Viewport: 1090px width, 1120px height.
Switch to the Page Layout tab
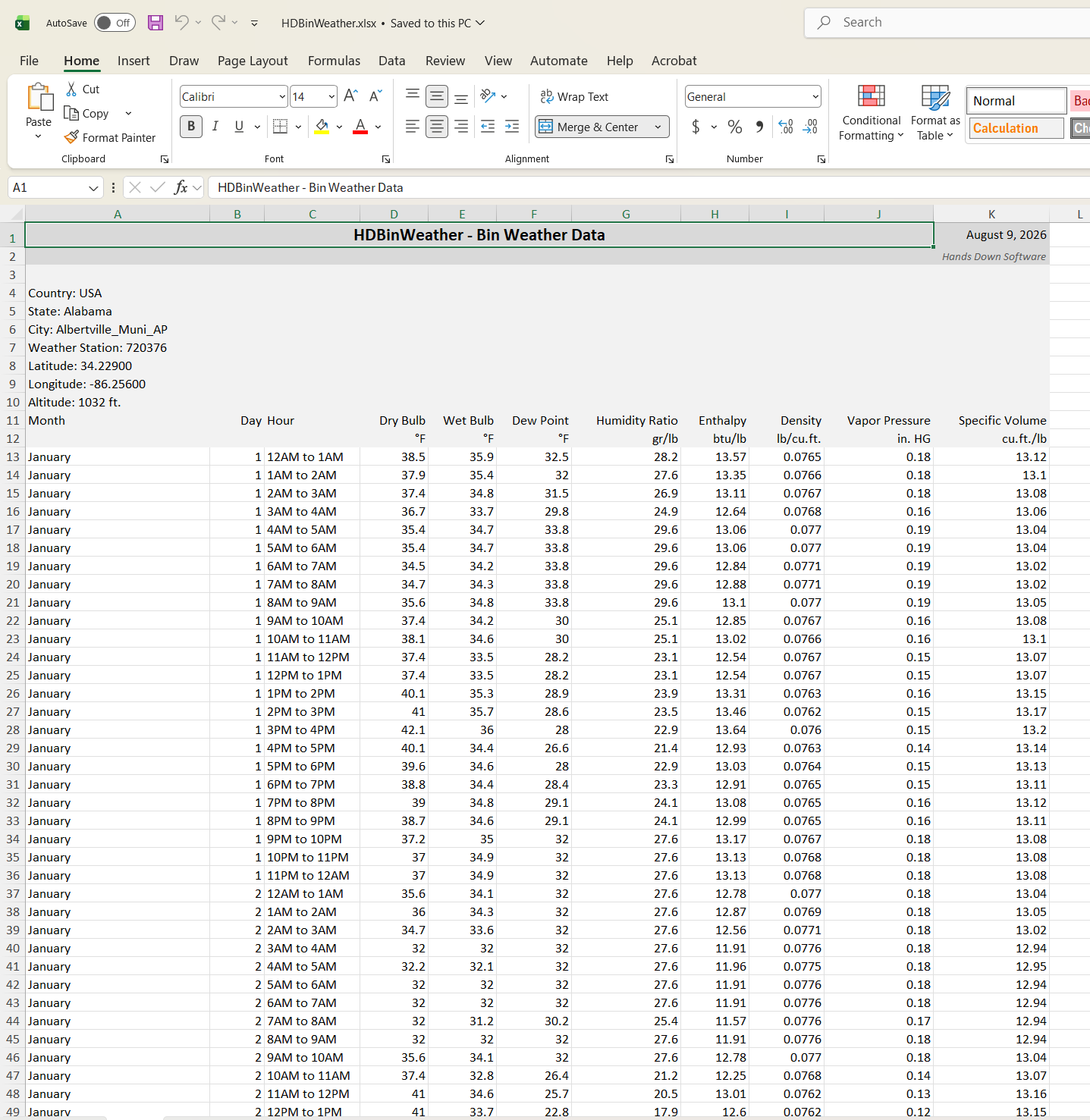[x=253, y=61]
